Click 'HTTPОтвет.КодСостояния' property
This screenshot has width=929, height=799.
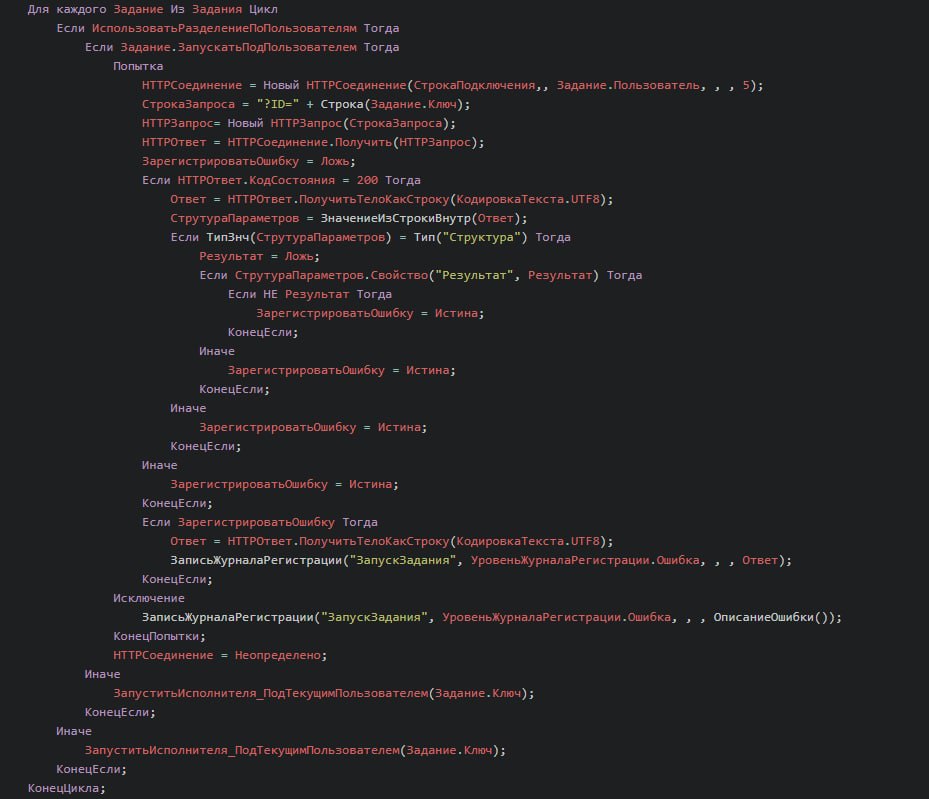click(x=256, y=180)
